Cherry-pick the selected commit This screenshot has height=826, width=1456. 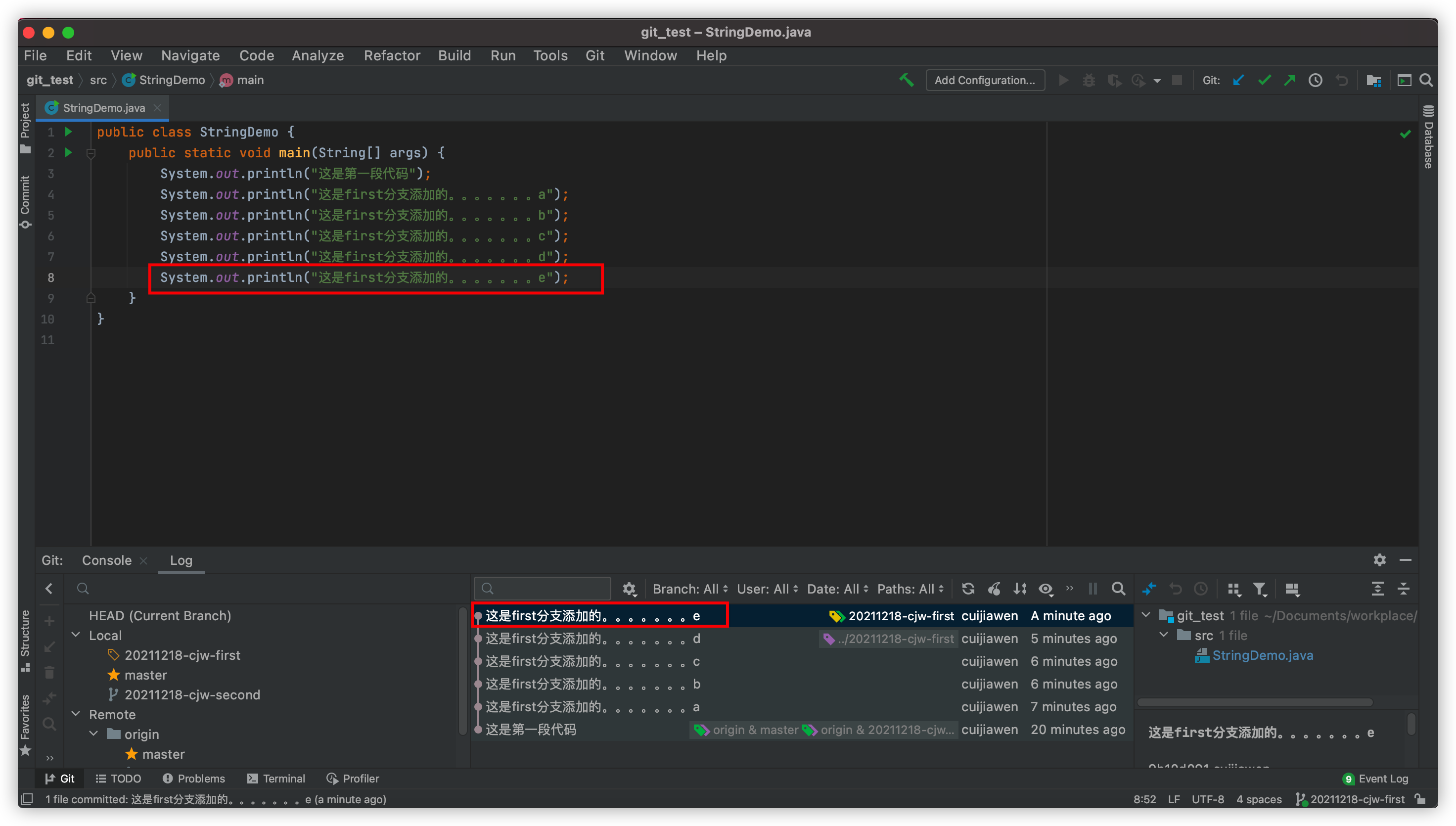(994, 588)
